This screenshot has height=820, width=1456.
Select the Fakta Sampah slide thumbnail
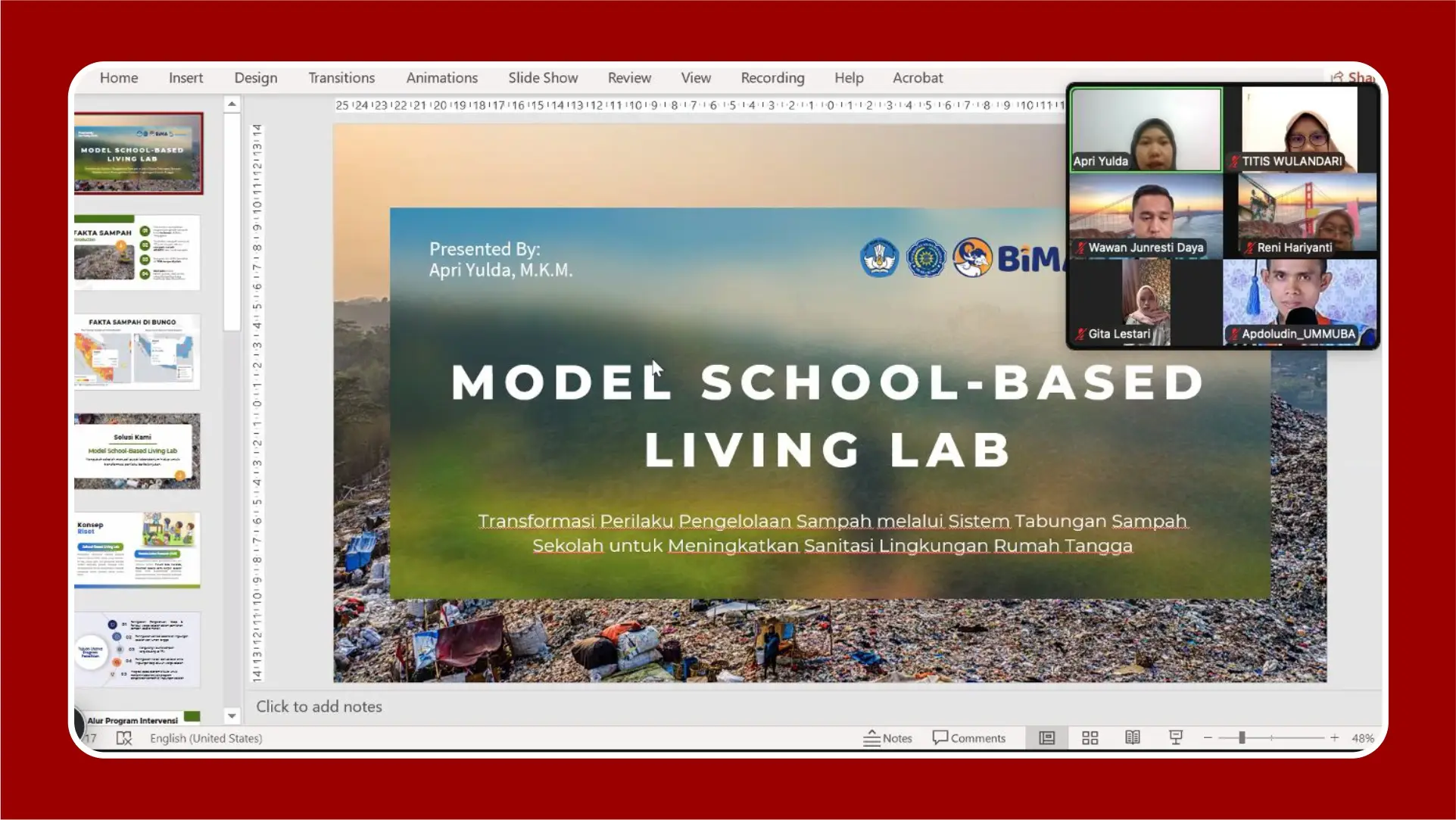coord(137,252)
